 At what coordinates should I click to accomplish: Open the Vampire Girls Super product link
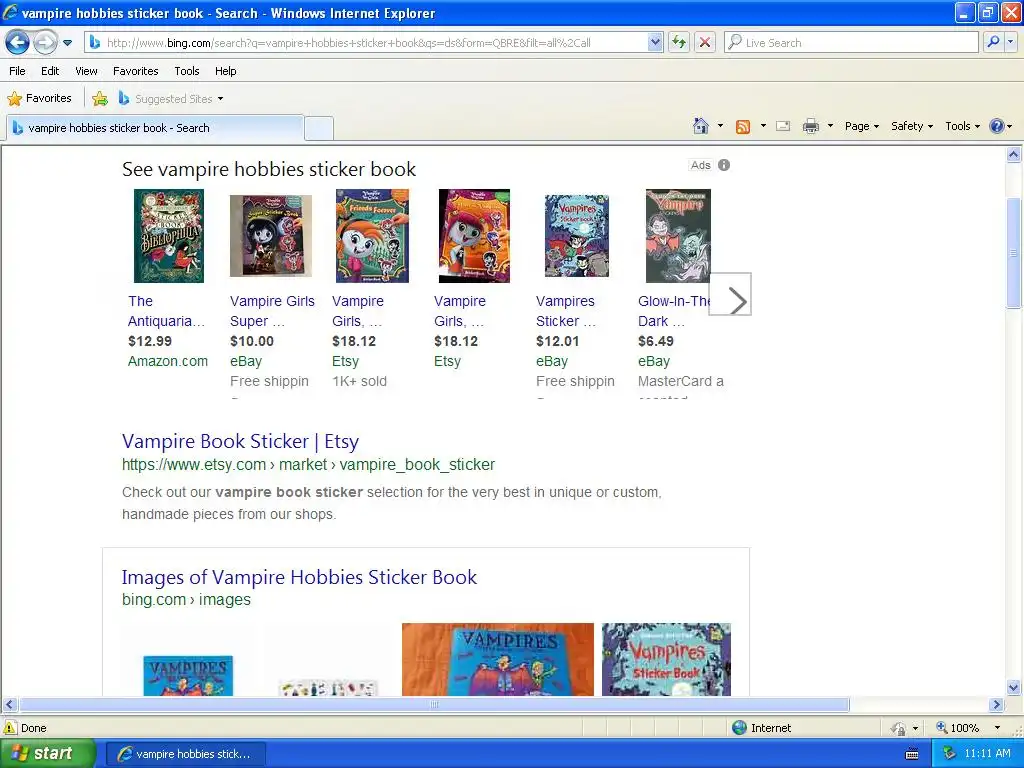point(272,311)
